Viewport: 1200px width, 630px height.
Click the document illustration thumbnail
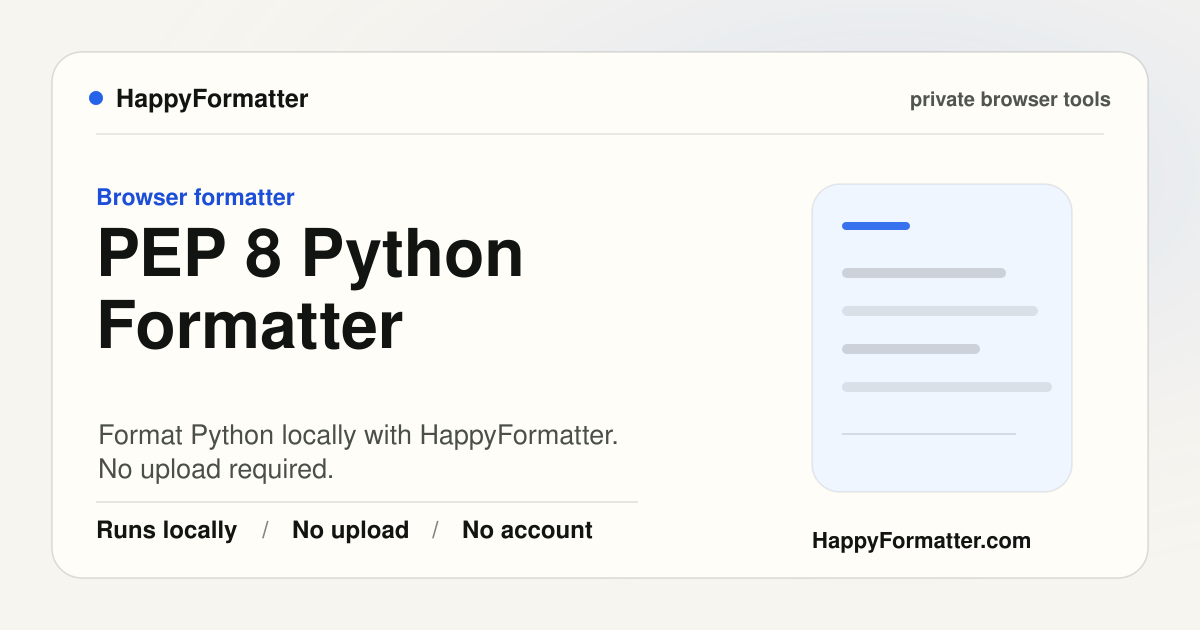[x=942, y=338]
